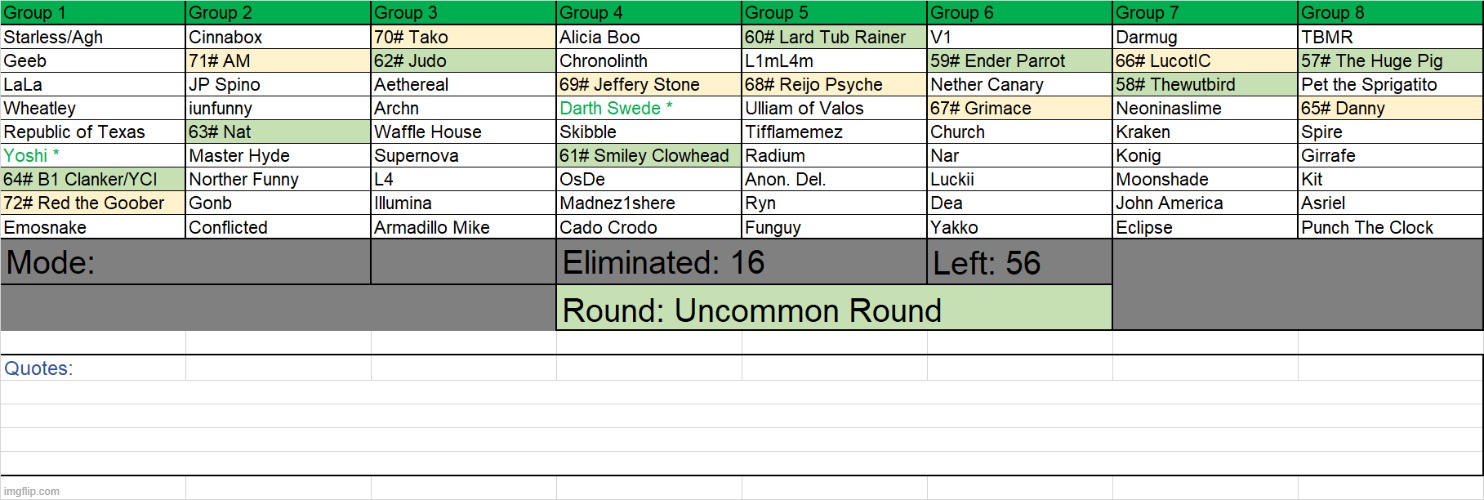
Task: Select the Group 1 header cell
Action: [x=93, y=13]
